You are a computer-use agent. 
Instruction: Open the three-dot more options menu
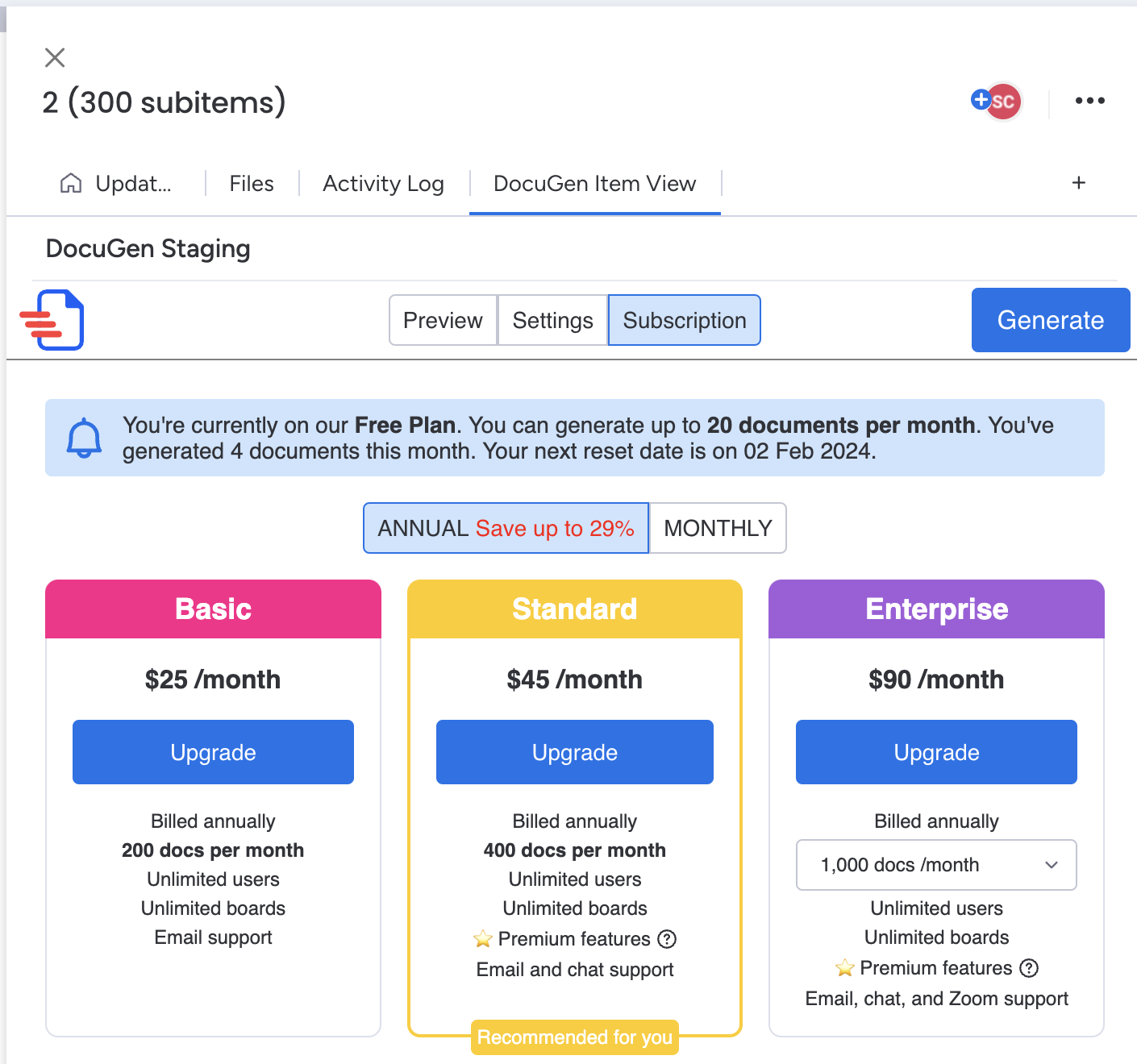(x=1089, y=101)
